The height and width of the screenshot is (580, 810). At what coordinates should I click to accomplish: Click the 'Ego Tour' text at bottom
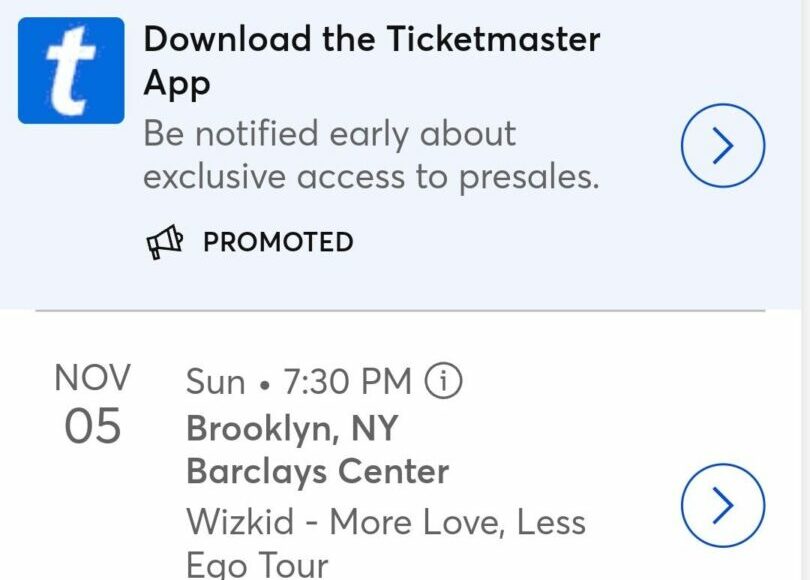(257, 564)
